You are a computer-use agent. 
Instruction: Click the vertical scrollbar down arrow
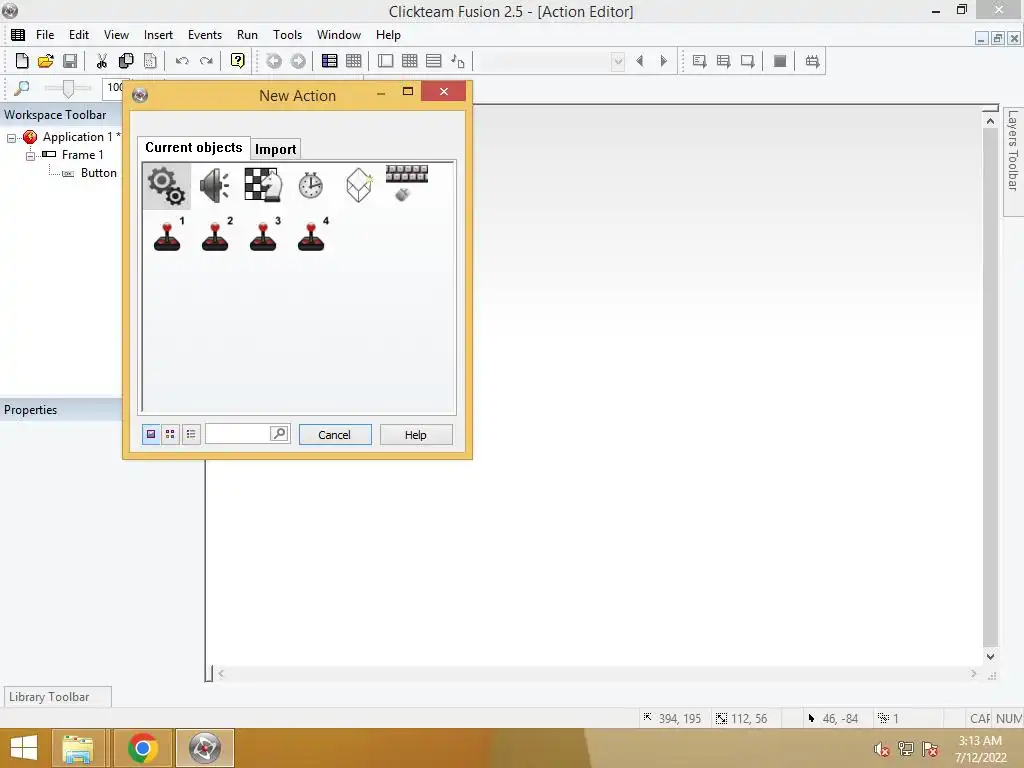[990, 656]
